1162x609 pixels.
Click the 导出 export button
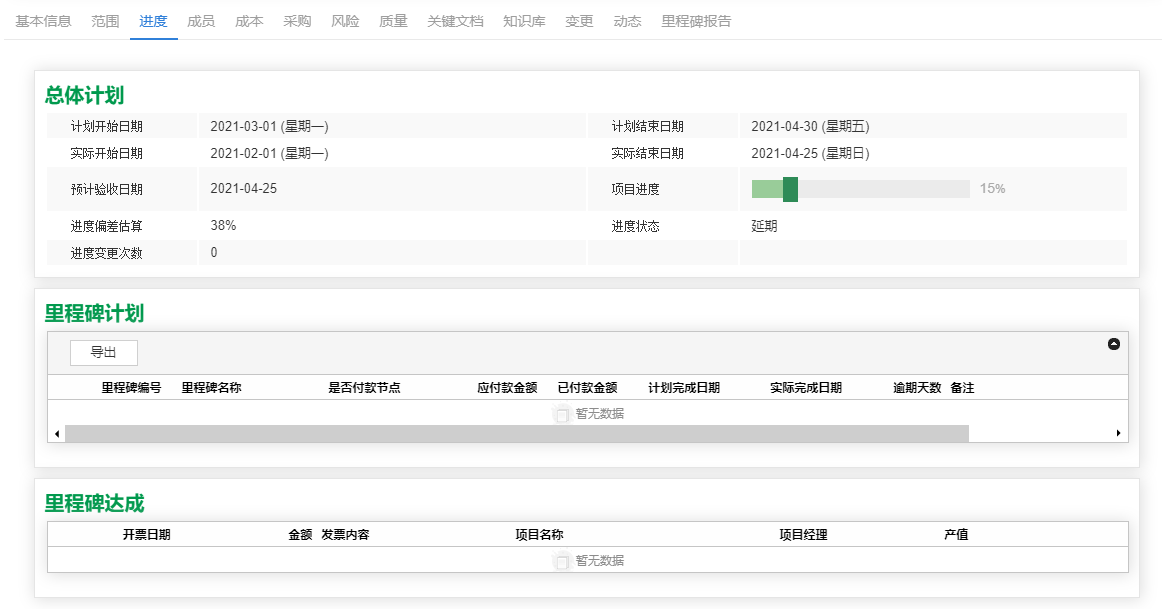click(x=103, y=352)
